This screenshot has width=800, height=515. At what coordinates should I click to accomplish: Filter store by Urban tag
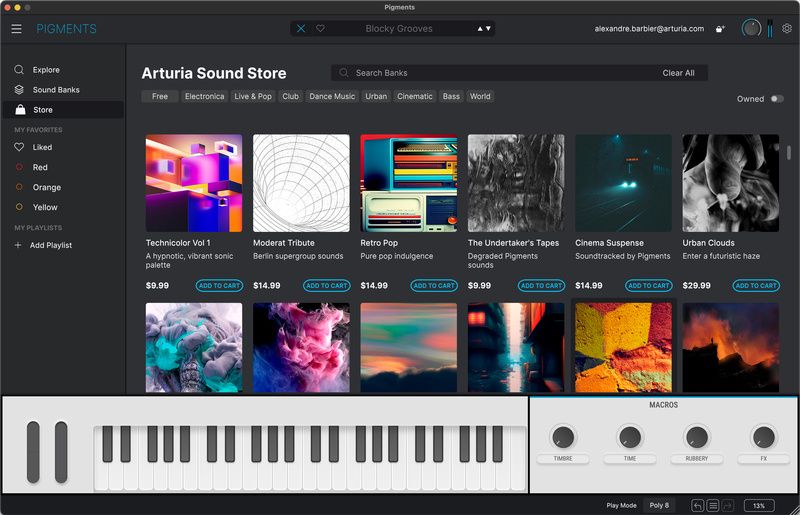click(x=376, y=96)
